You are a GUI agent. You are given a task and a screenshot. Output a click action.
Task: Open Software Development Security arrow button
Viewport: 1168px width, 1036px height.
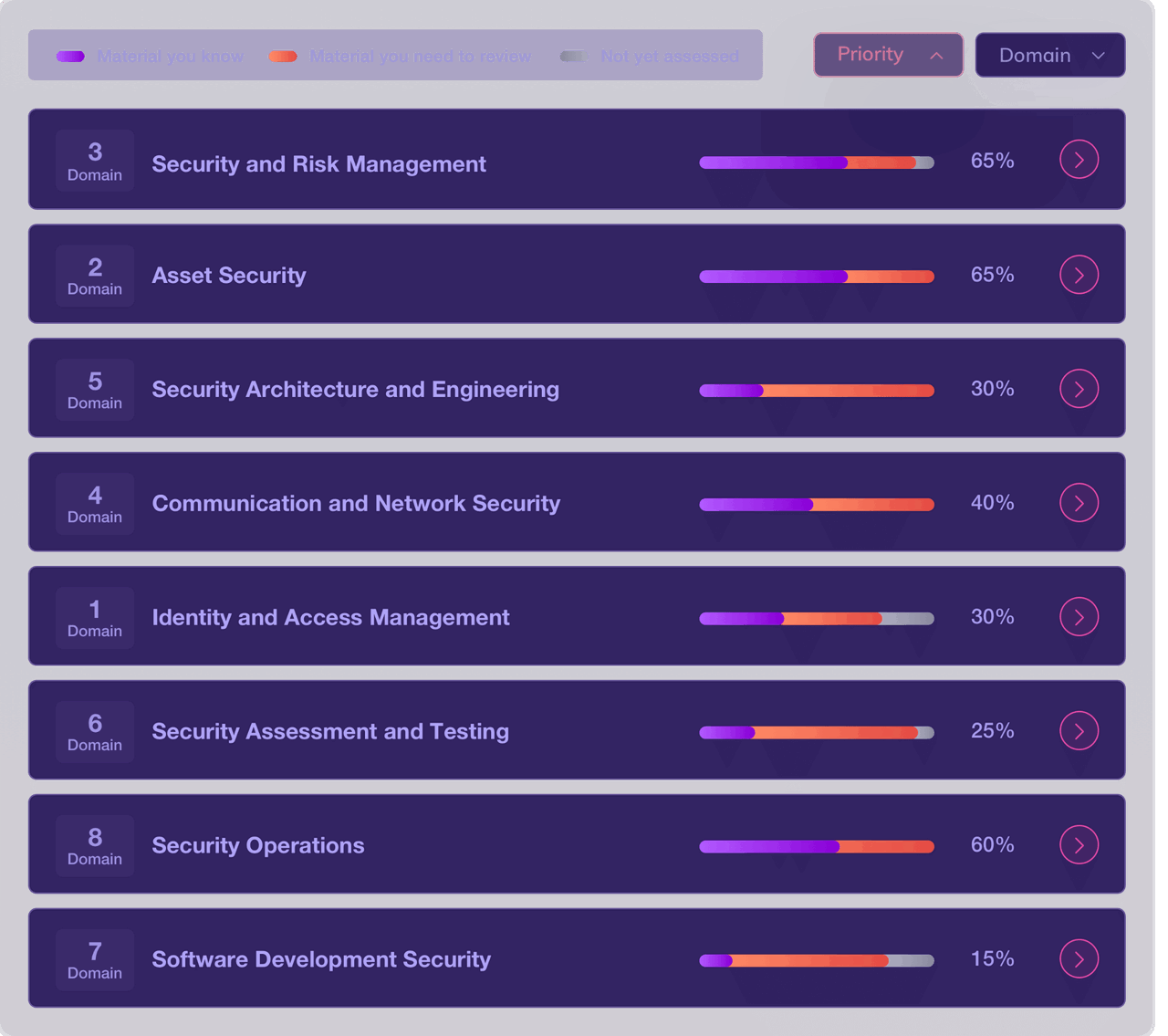1079,959
